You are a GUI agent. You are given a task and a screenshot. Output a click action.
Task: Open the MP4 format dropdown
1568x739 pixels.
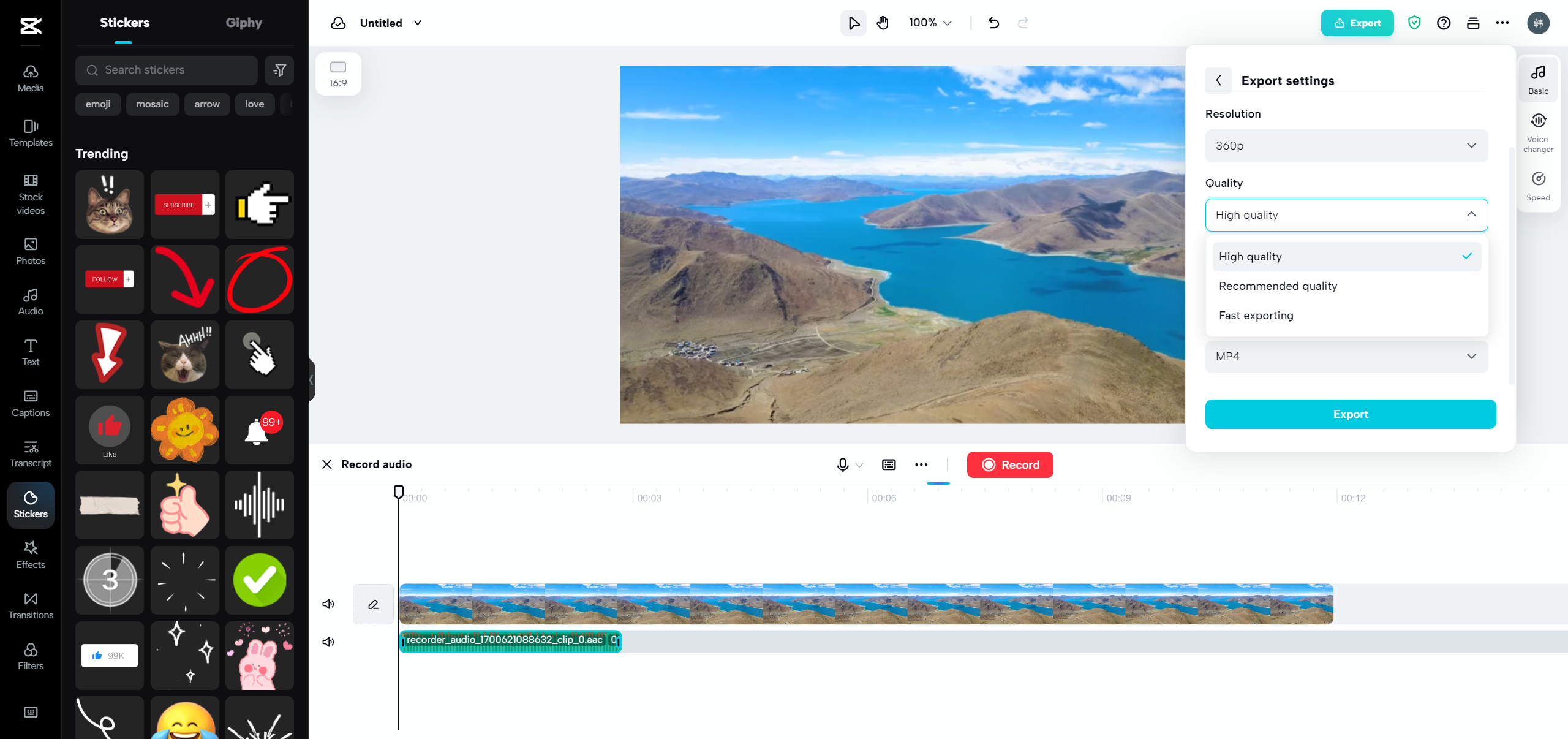click(x=1345, y=357)
